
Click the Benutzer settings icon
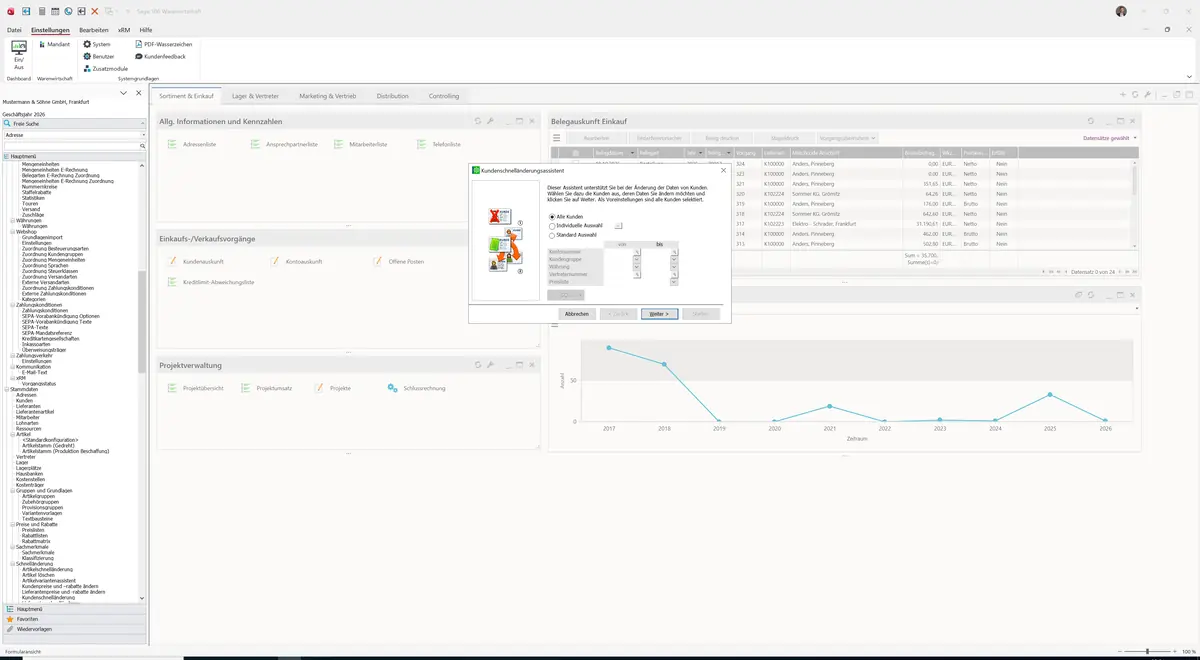pos(87,56)
